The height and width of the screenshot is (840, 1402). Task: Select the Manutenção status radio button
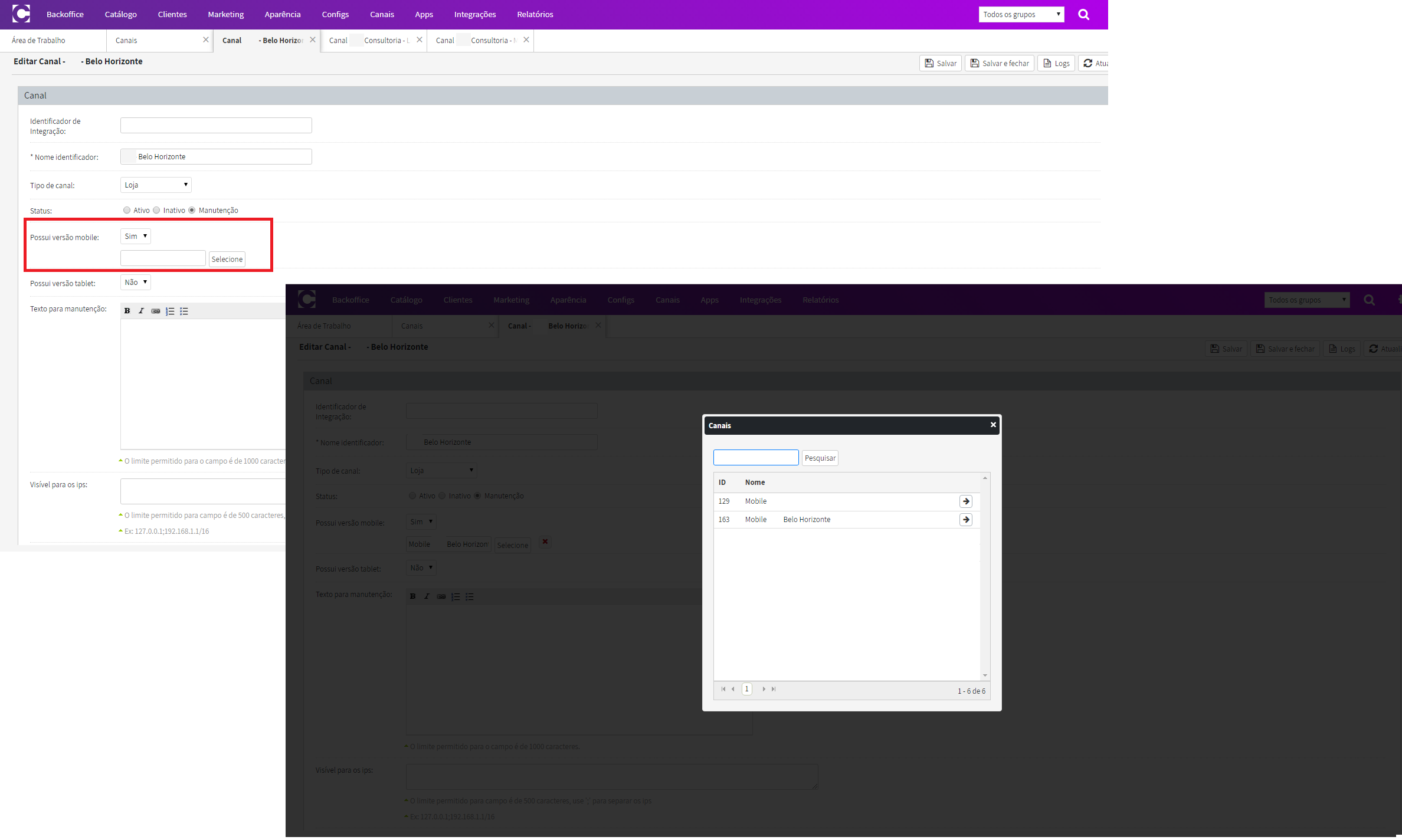pos(192,210)
